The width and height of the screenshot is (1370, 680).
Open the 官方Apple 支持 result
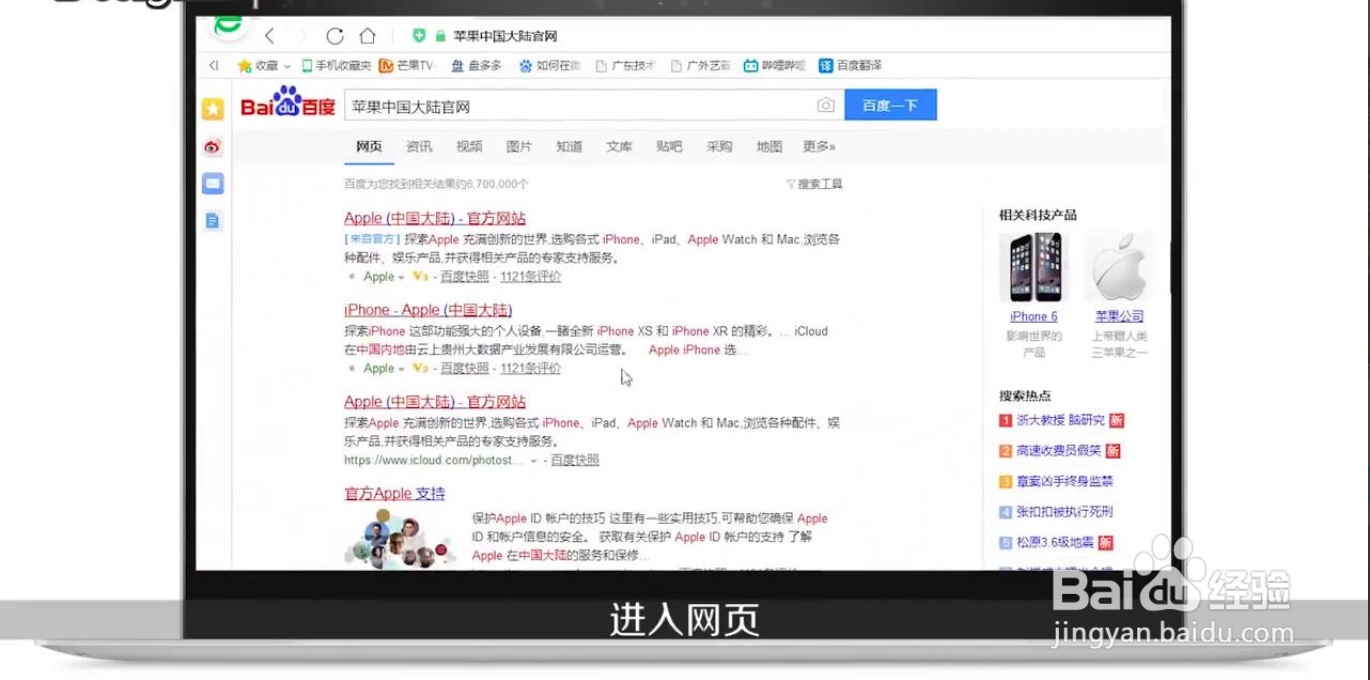[x=395, y=494]
